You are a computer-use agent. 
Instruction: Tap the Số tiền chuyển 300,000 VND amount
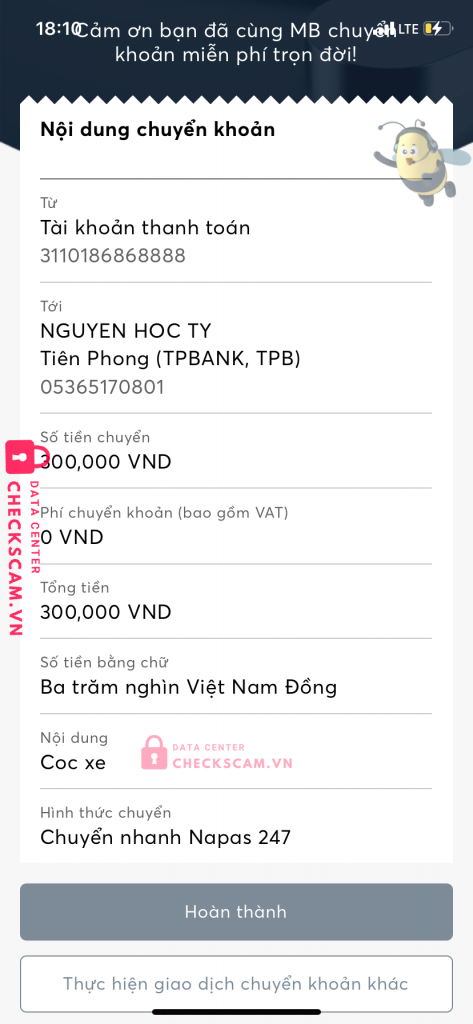pos(106,462)
